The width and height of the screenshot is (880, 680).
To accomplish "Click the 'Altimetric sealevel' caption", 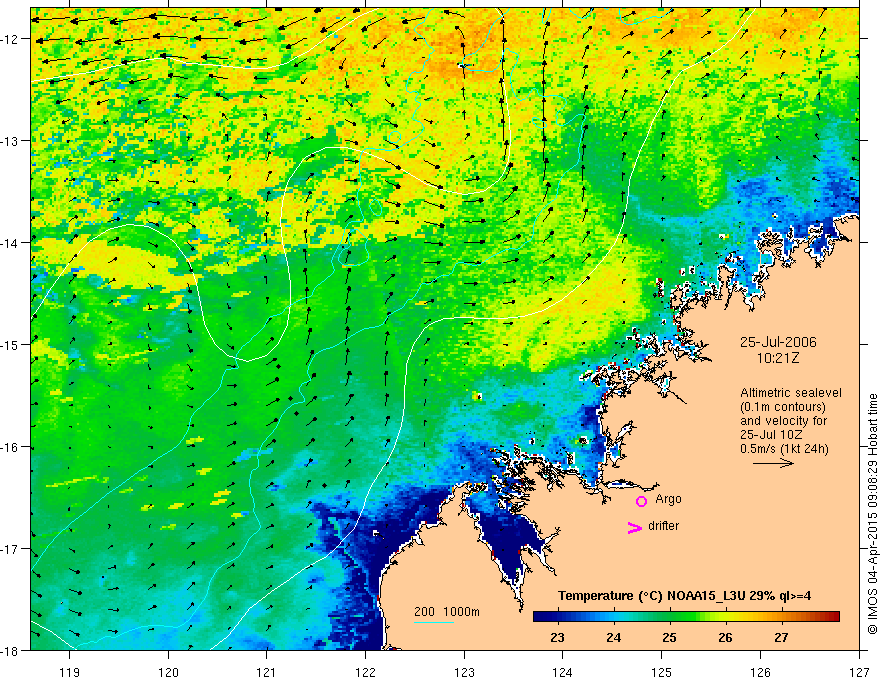I will 791,393.
